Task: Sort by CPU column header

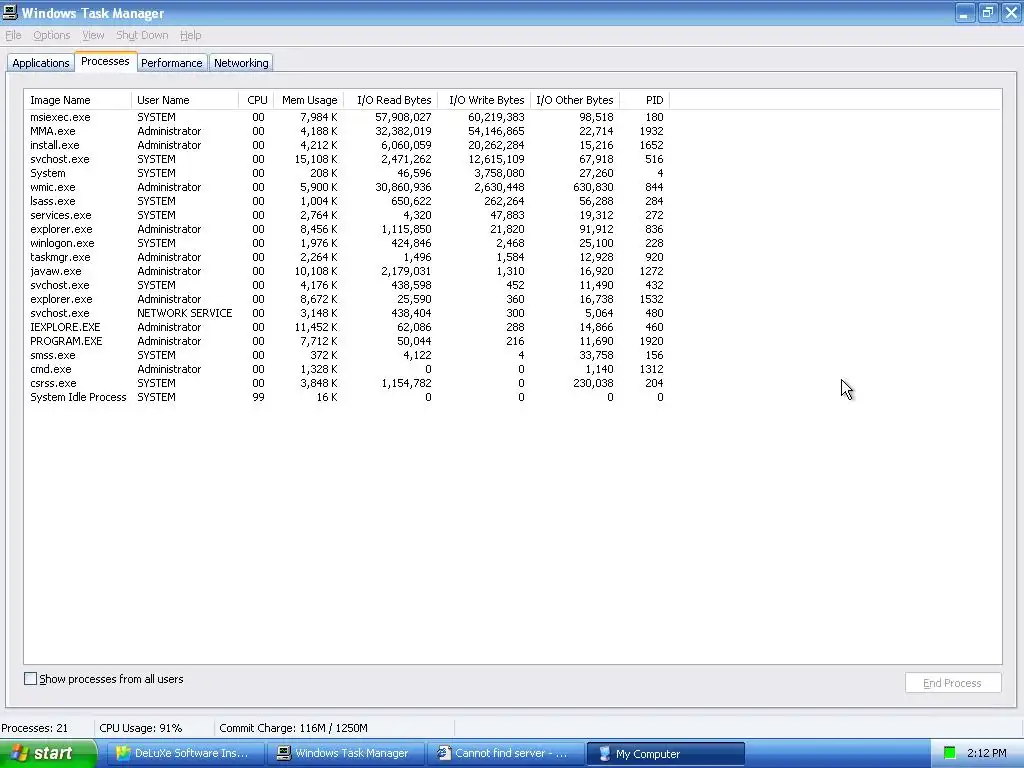Action: coord(257,100)
